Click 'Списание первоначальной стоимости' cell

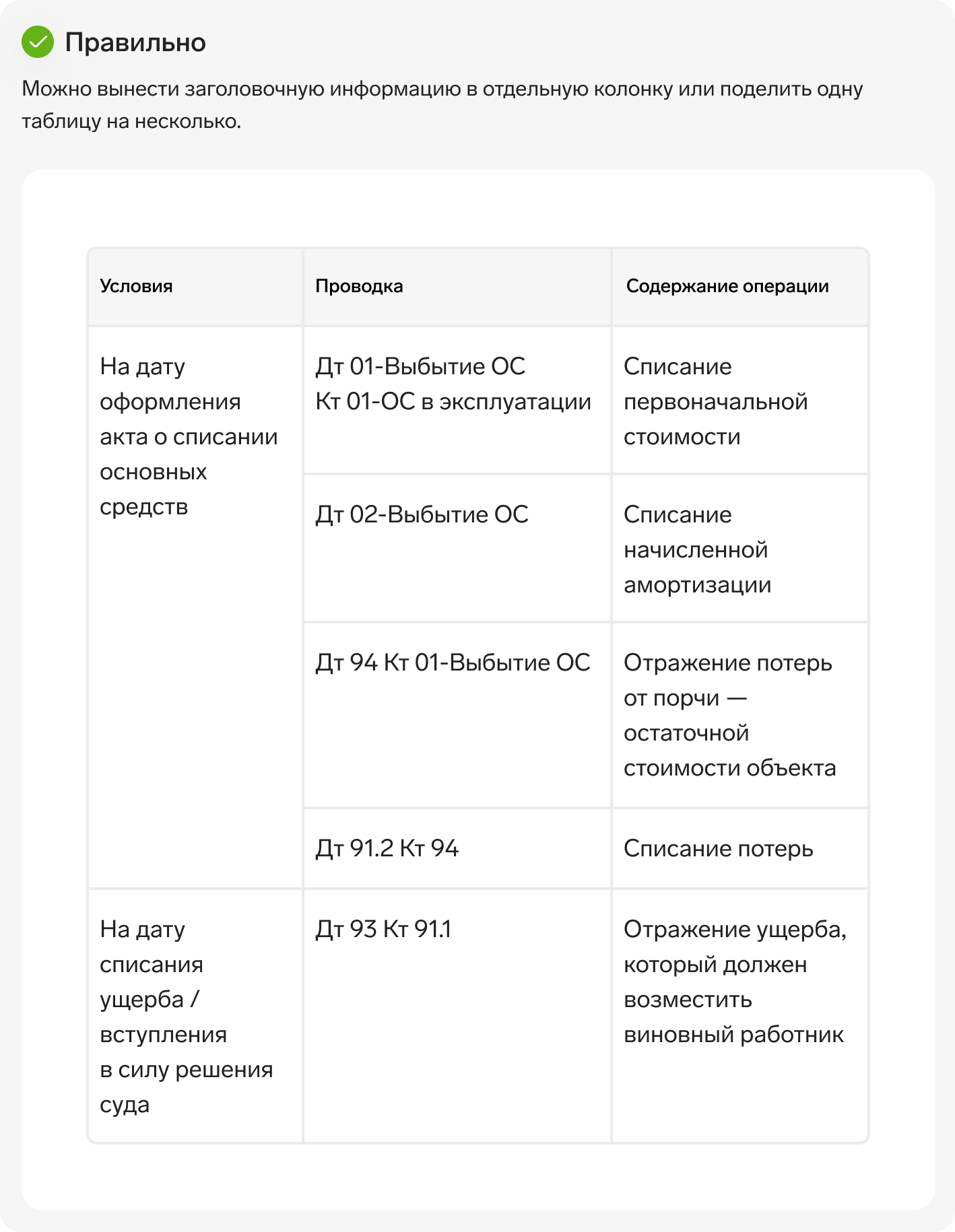[x=739, y=401]
